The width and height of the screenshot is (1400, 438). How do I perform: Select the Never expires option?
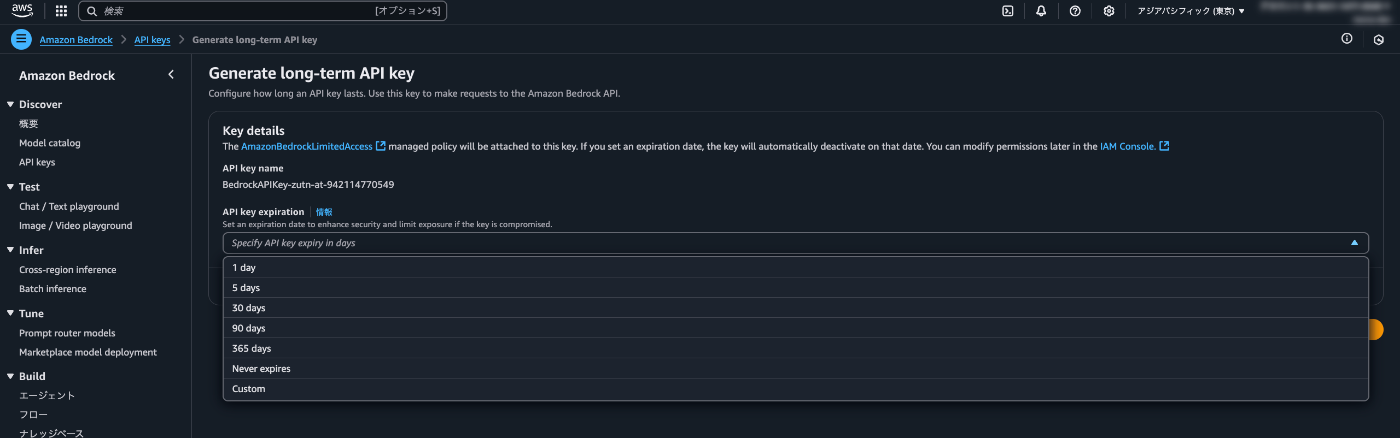click(x=796, y=369)
